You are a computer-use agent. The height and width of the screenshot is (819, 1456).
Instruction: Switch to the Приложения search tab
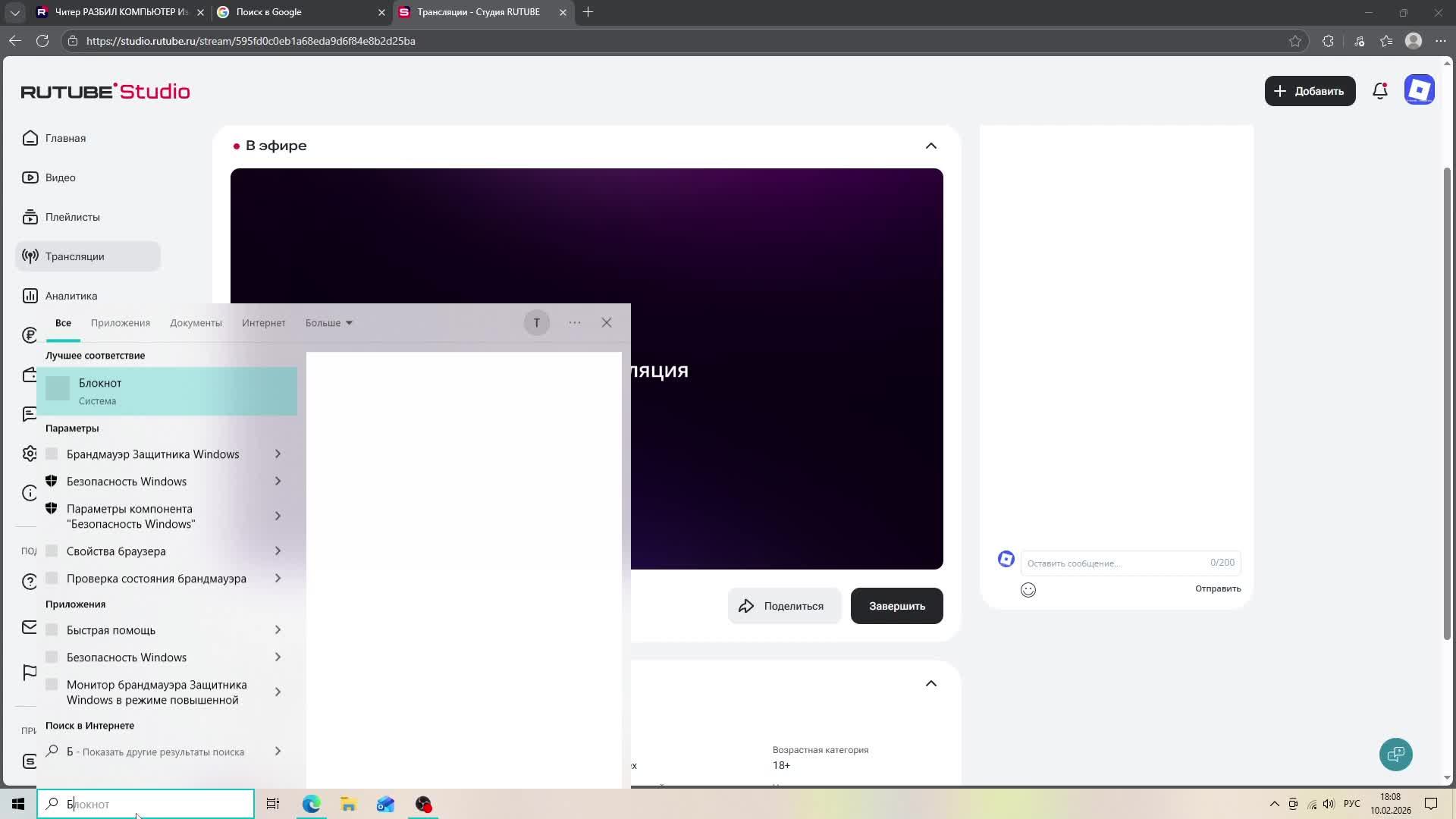coord(120,323)
